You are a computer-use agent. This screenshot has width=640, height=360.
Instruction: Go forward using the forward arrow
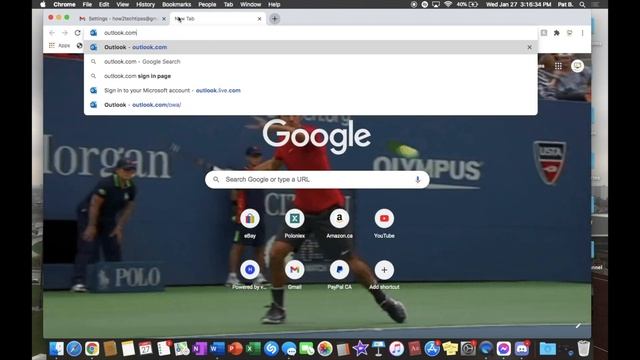(x=64, y=33)
